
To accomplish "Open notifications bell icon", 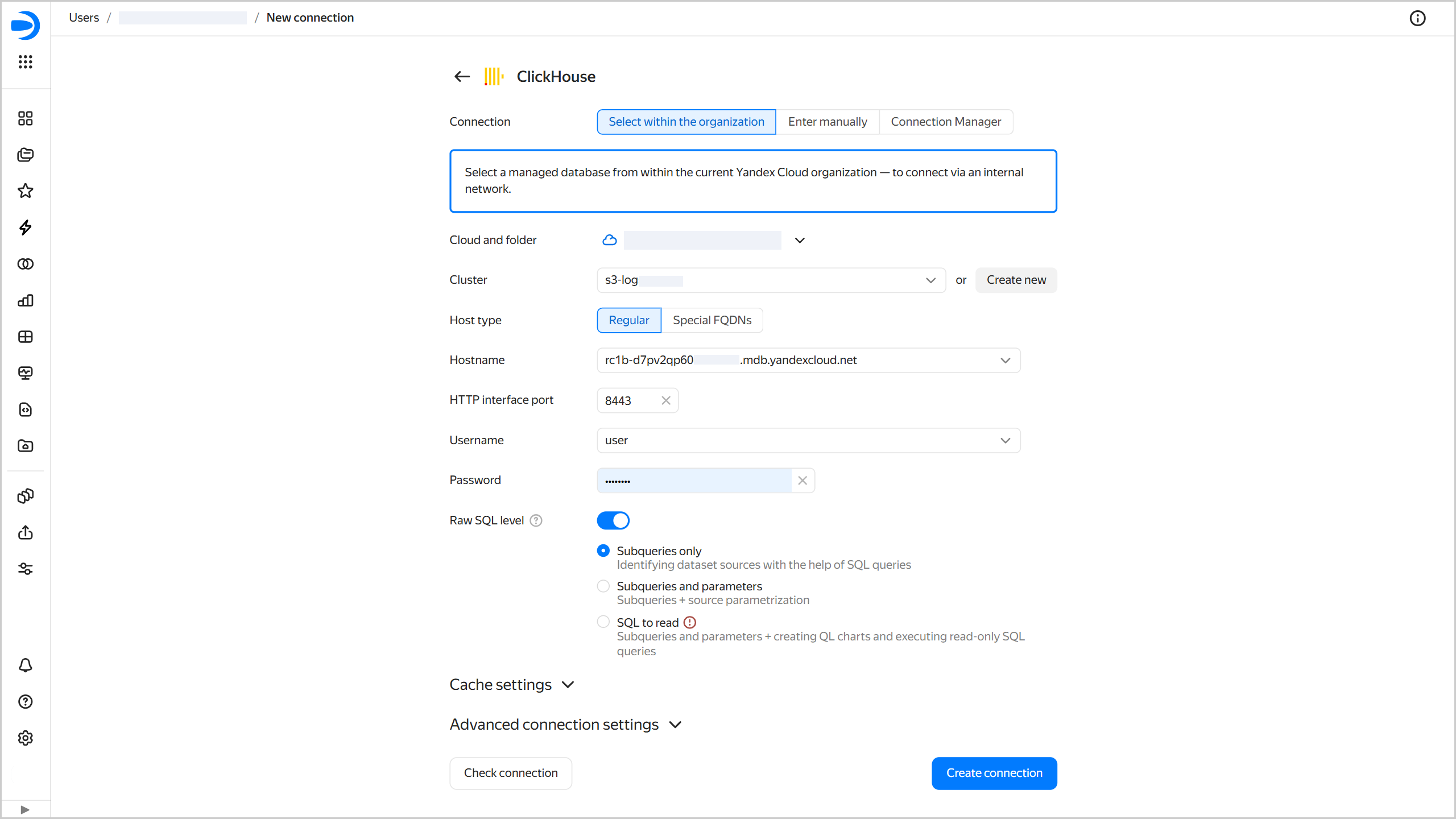I will point(26,665).
